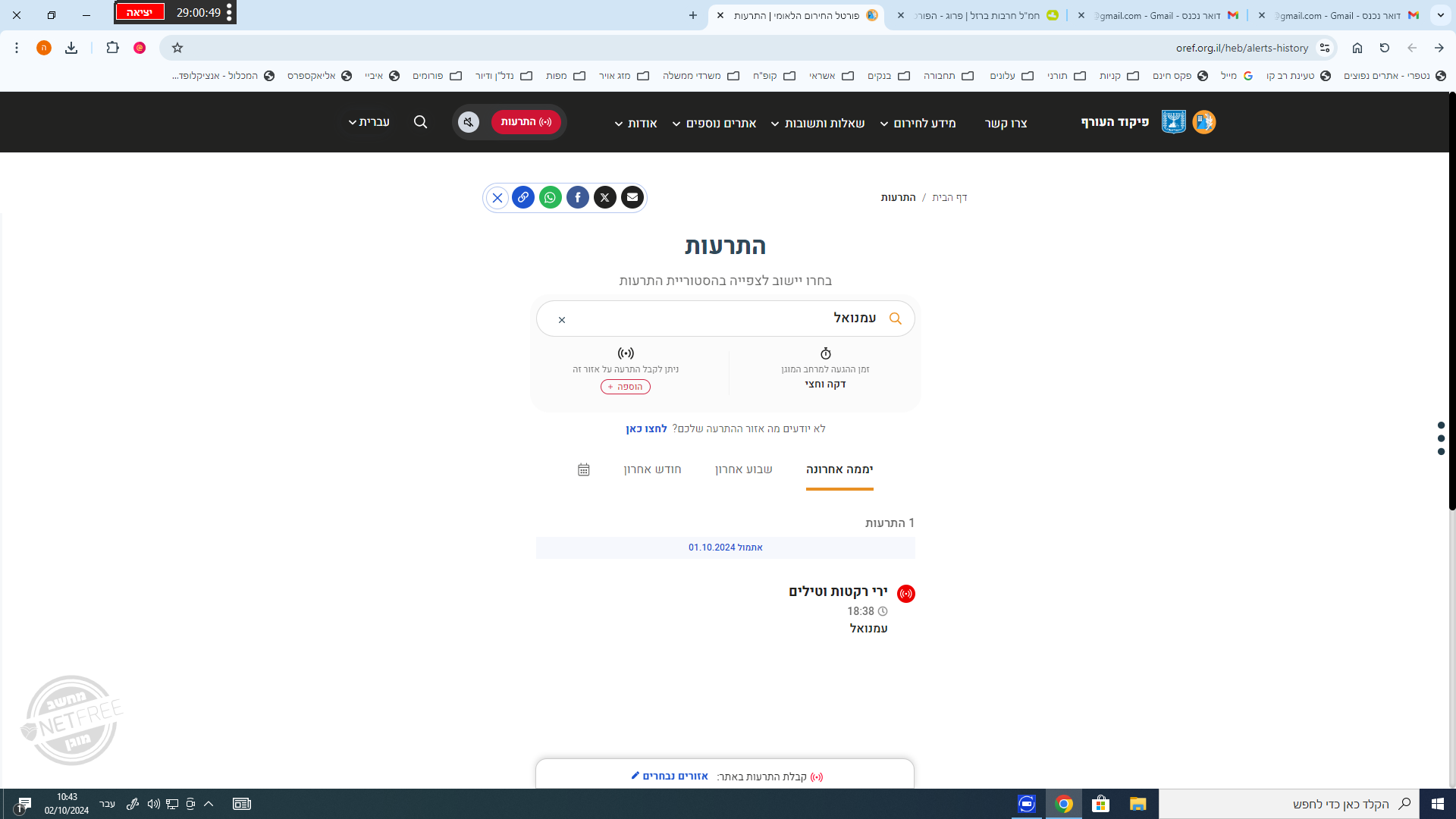Image resolution: width=1456 pixels, height=819 pixels.
Task: Share page via WhatsApp icon
Action: coord(551,198)
